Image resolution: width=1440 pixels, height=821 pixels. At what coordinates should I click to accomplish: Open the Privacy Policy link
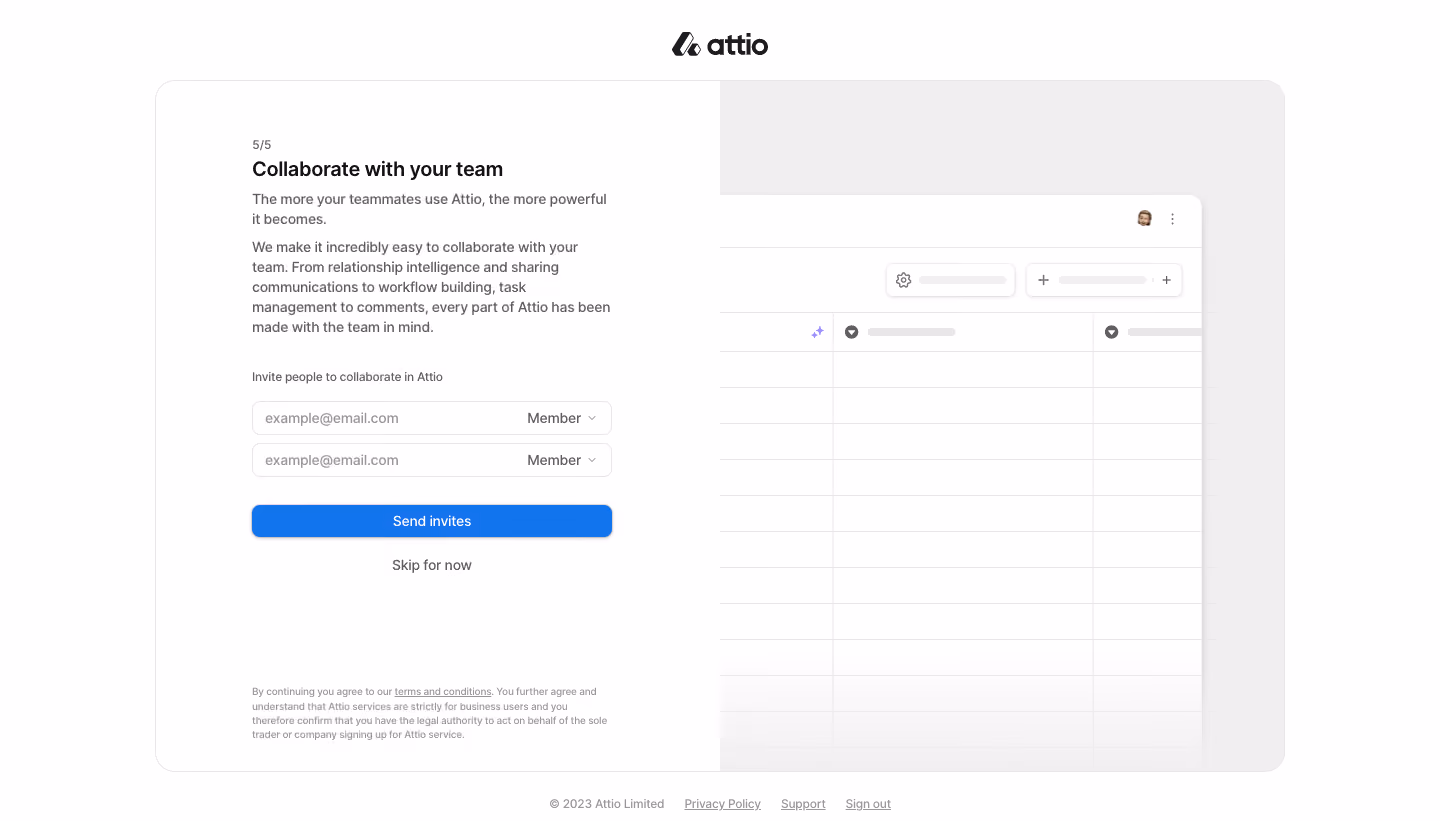tap(723, 804)
